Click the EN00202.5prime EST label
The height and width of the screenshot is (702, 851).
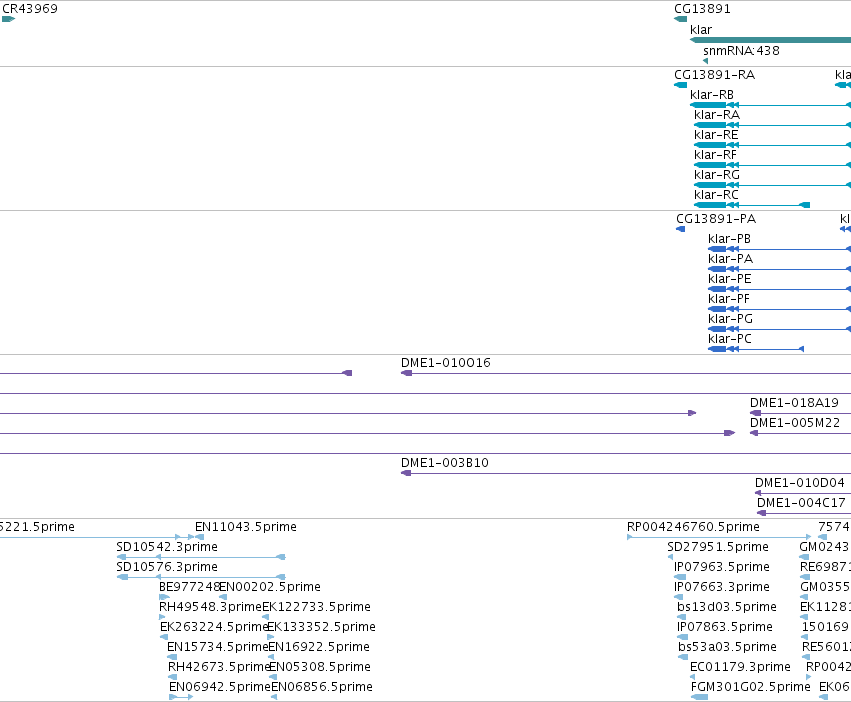click(x=270, y=587)
